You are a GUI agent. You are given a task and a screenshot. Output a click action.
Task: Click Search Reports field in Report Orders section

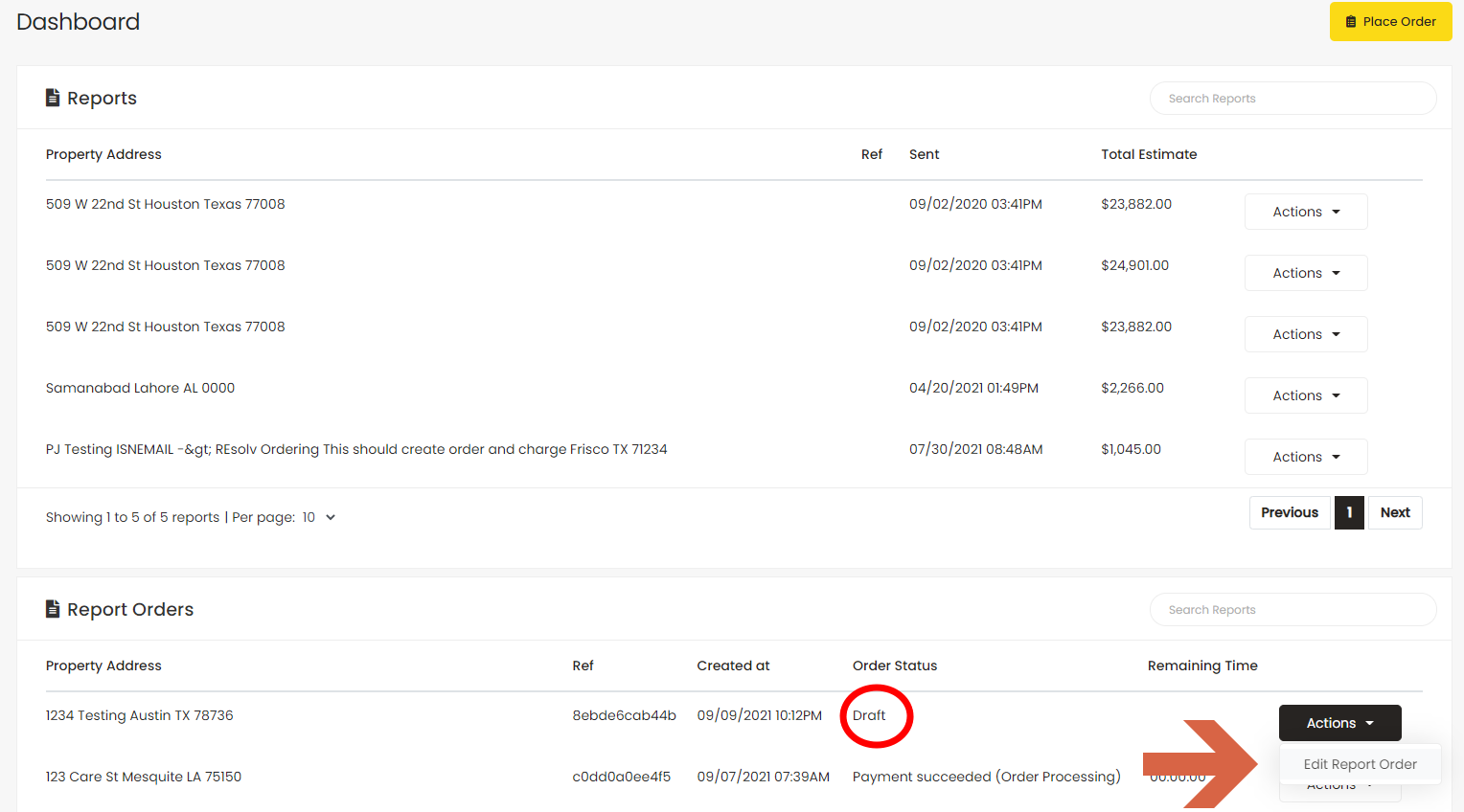pos(1292,609)
